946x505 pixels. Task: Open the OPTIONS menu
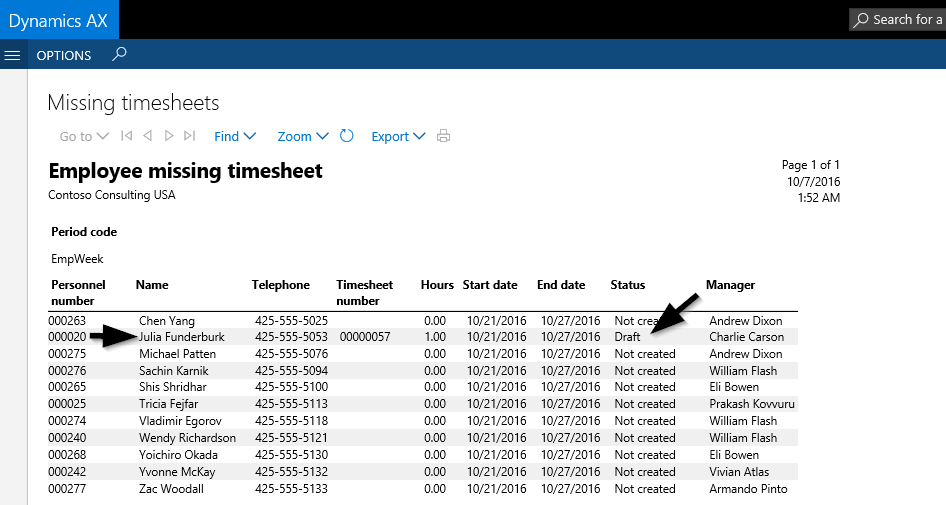pyautogui.click(x=64, y=55)
